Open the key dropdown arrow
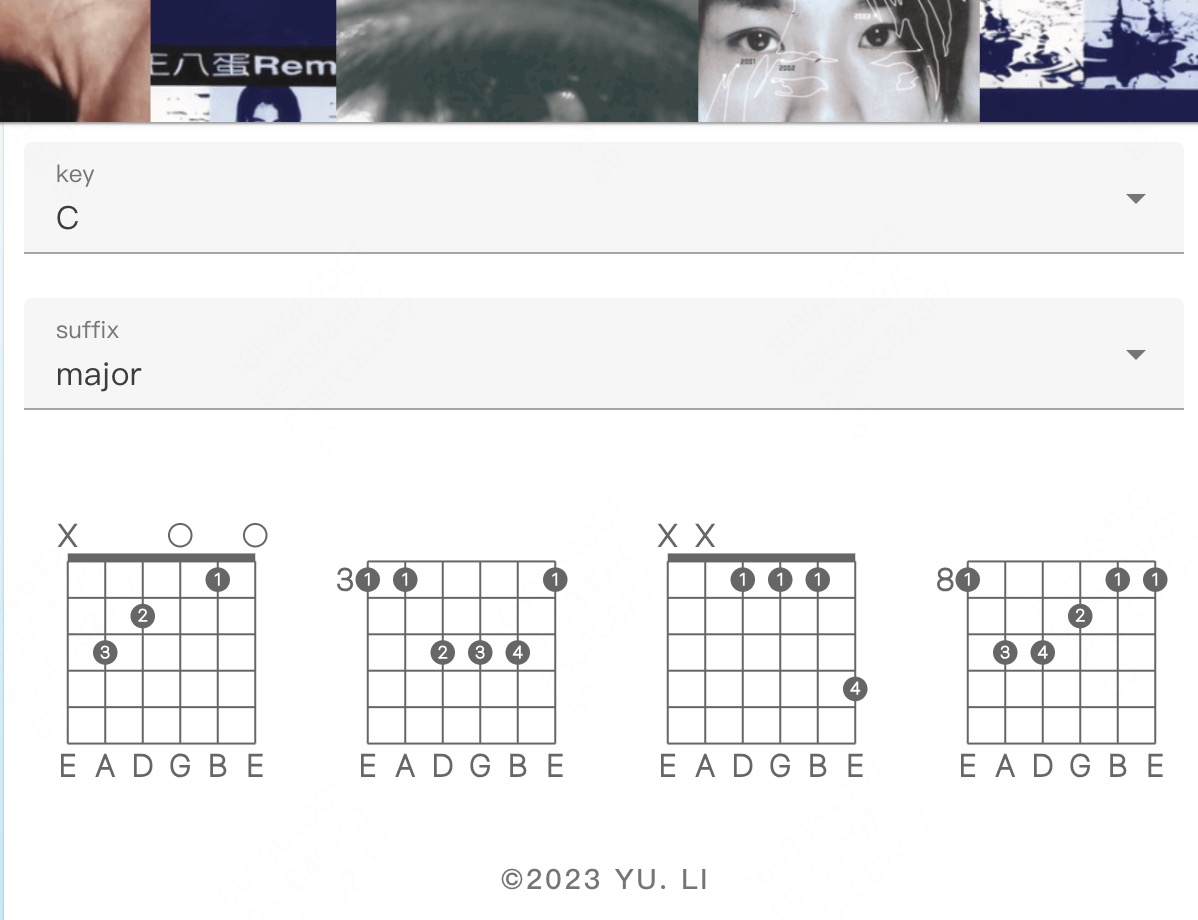1198x920 pixels. [x=1135, y=199]
